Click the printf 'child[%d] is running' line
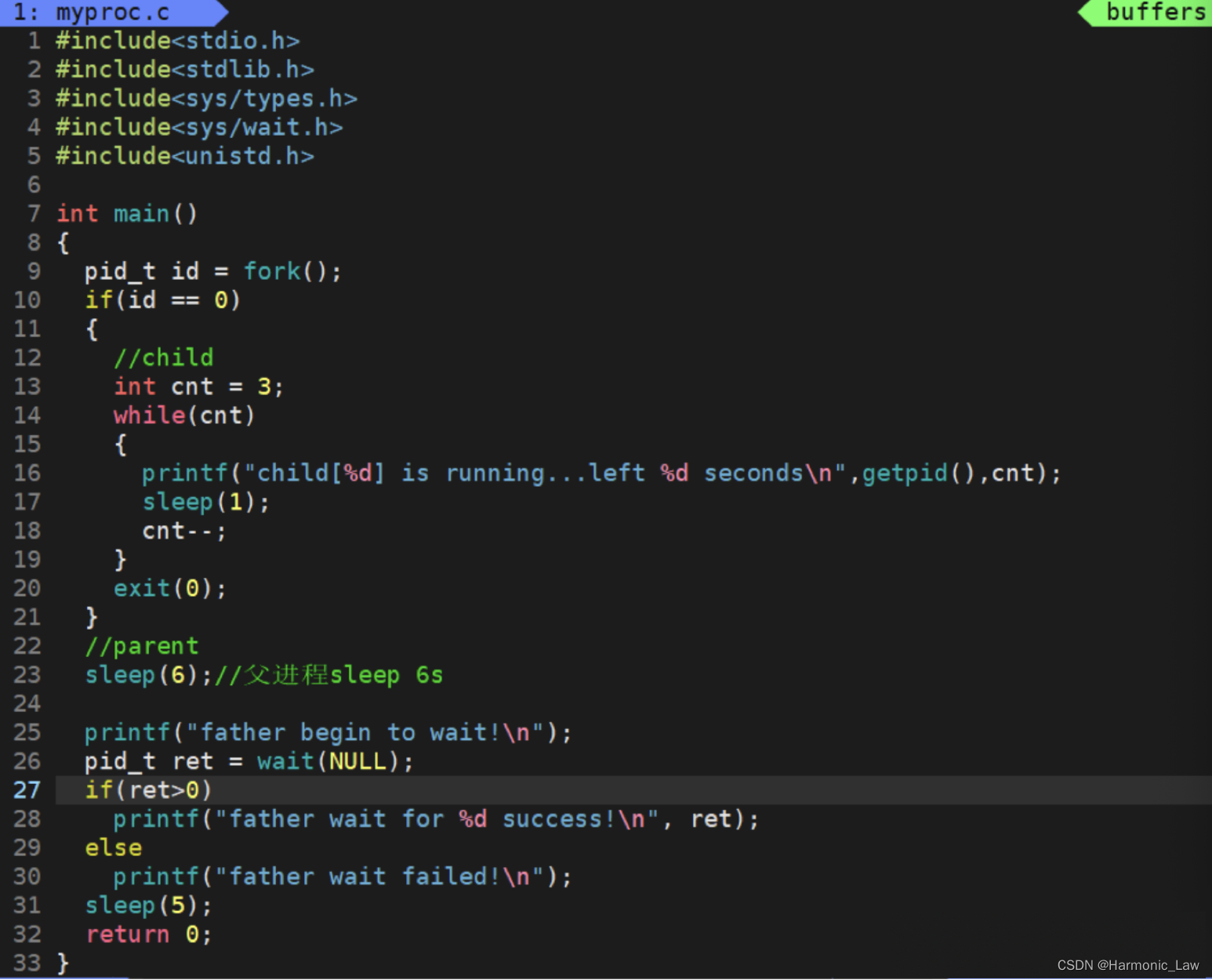The height and width of the screenshot is (980, 1212). coord(601,474)
